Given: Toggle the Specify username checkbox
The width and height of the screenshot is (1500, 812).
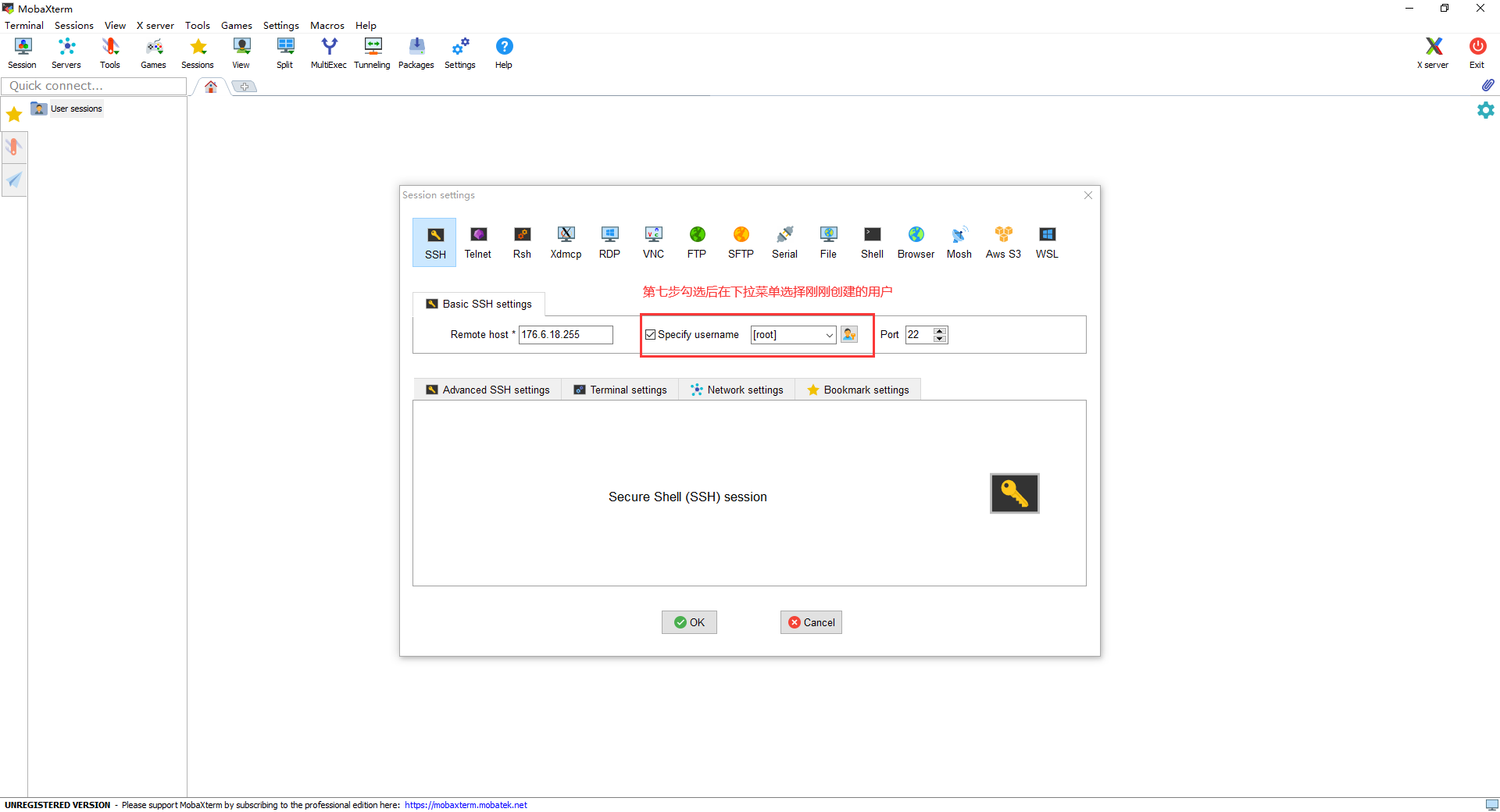Looking at the screenshot, I should point(650,335).
